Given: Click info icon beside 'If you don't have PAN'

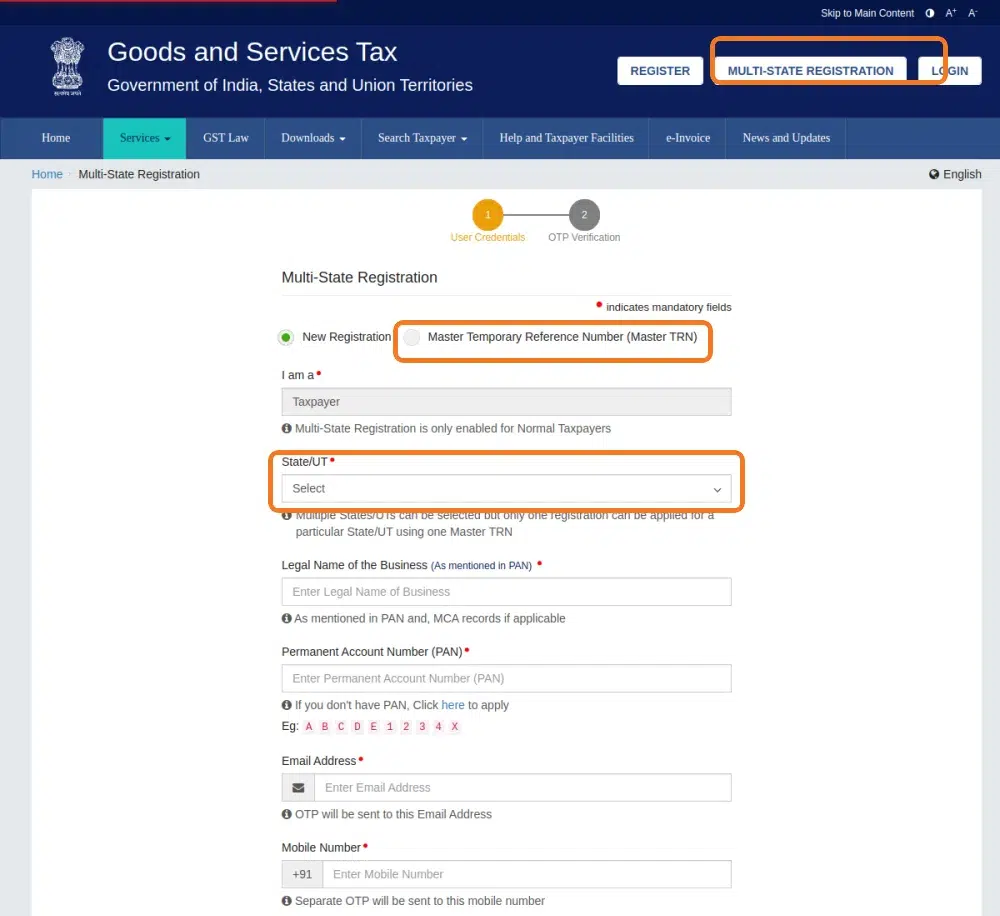Looking at the screenshot, I should (x=287, y=705).
